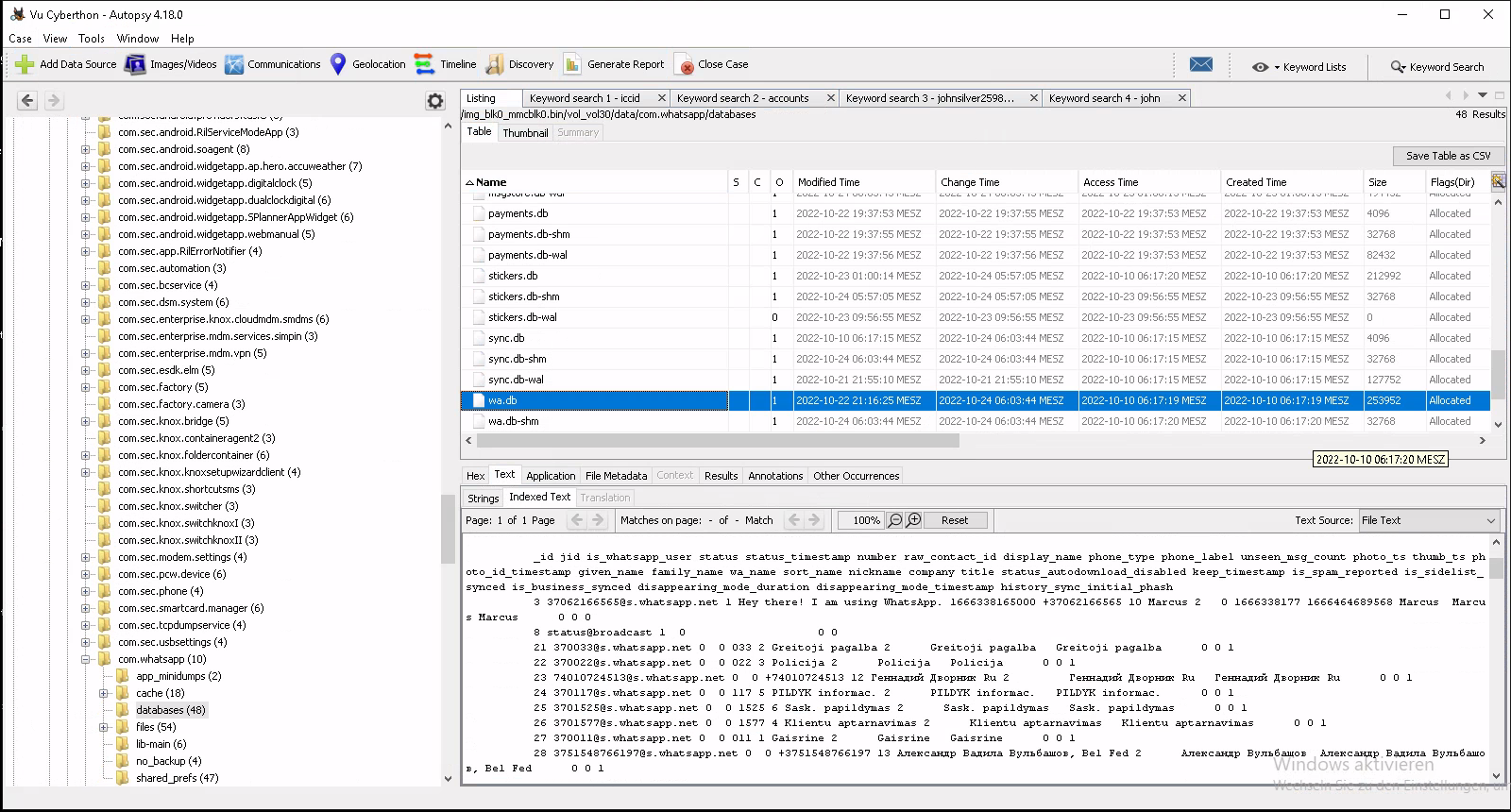The image size is (1511, 812).
Task: Expand the files (54) folder node
Action: [x=104, y=727]
